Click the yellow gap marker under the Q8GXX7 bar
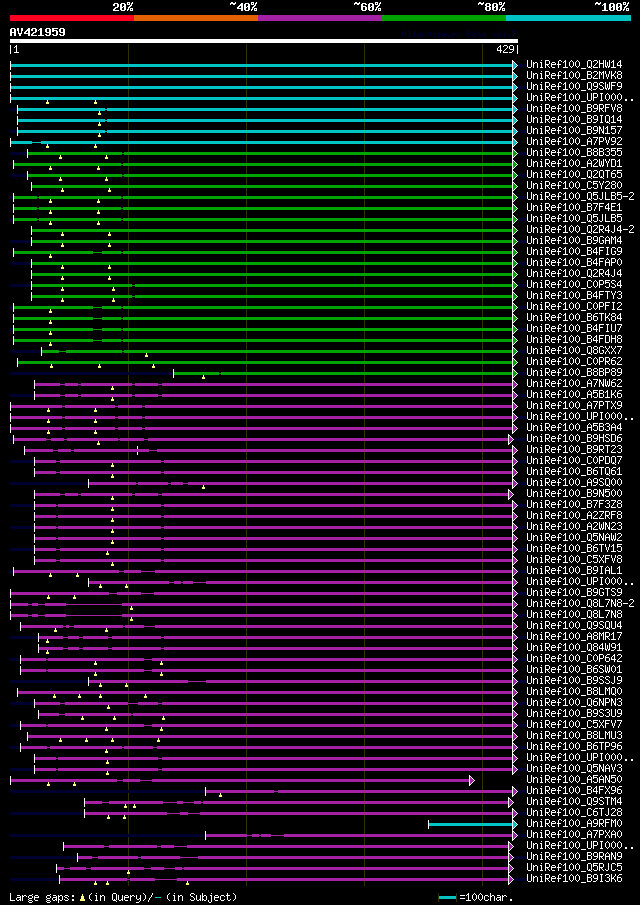The image size is (640, 905). [x=147, y=355]
